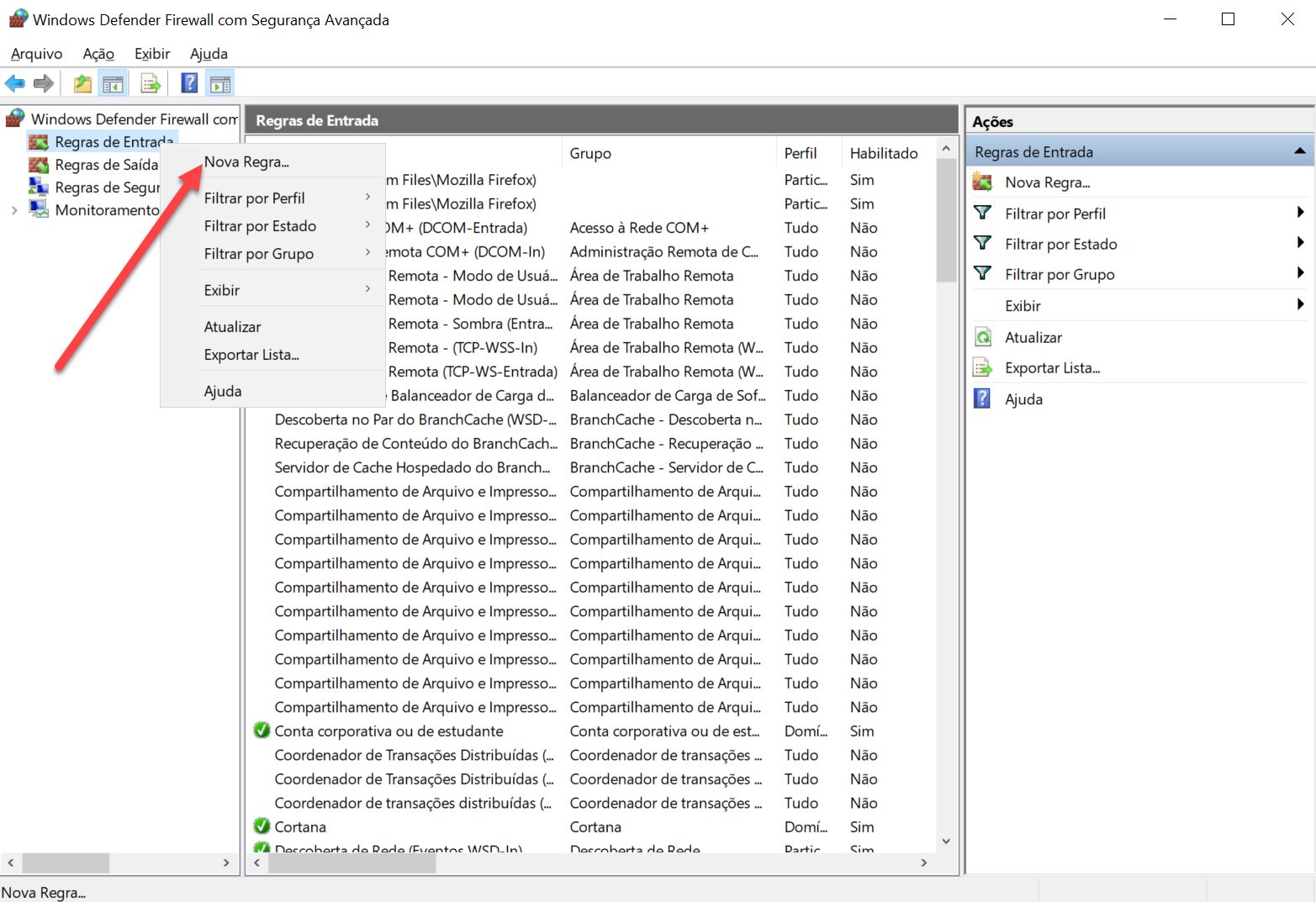This screenshot has height=902, width=1316.
Task: Click the Filtrar por Estado funnel icon
Action: click(x=982, y=244)
